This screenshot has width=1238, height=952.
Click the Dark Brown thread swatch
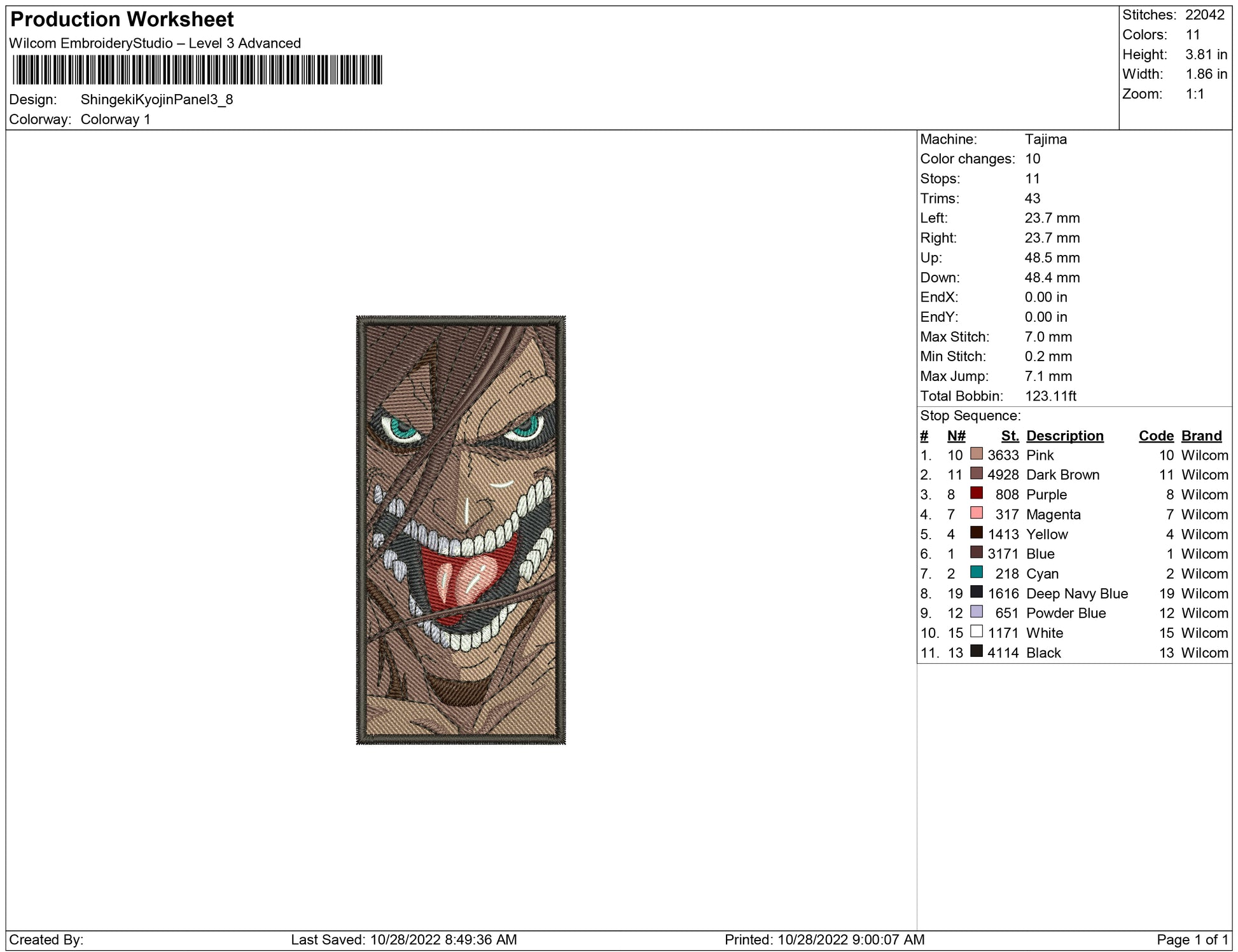(x=976, y=474)
